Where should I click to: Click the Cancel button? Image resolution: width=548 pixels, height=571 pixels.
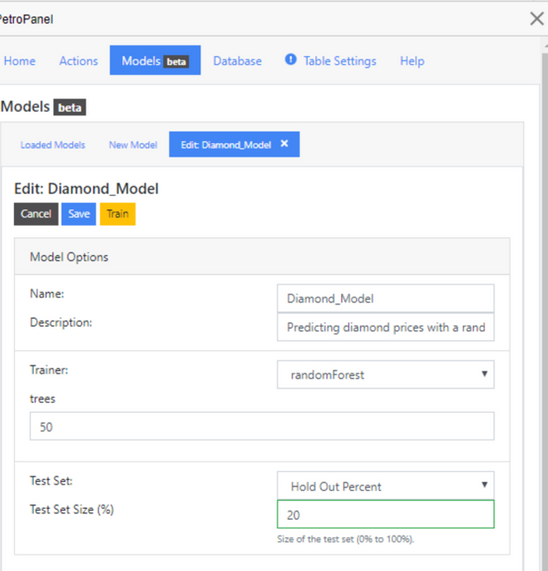coord(36,214)
